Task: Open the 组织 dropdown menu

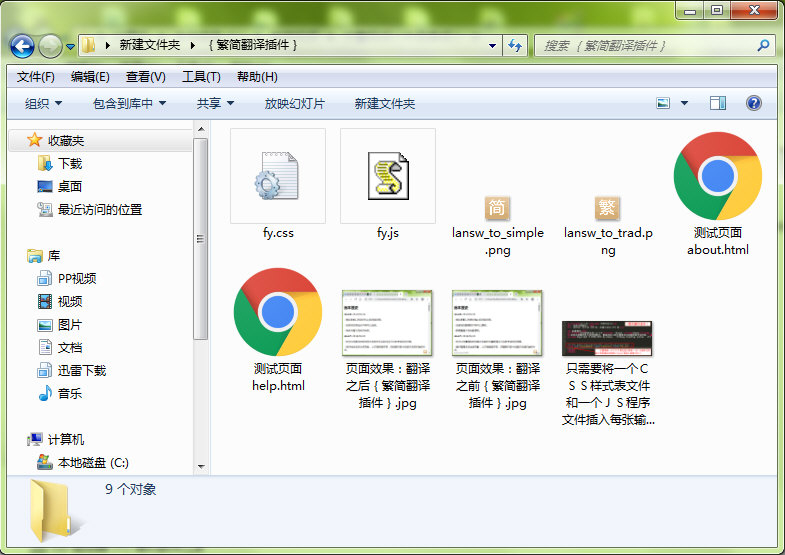Action: point(43,104)
